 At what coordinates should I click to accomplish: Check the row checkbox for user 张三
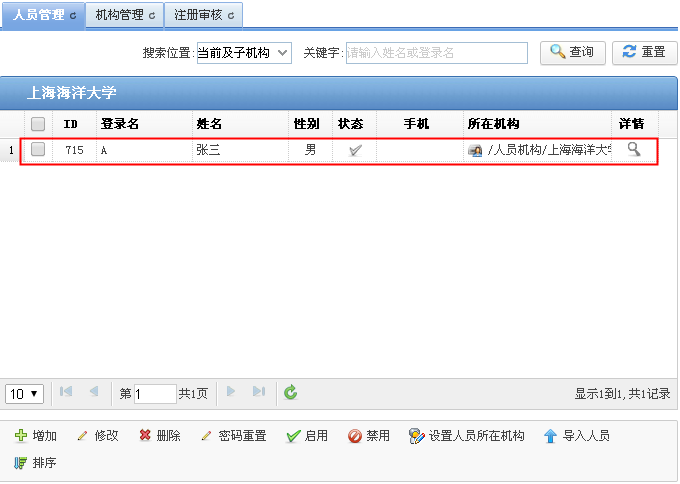38,149
